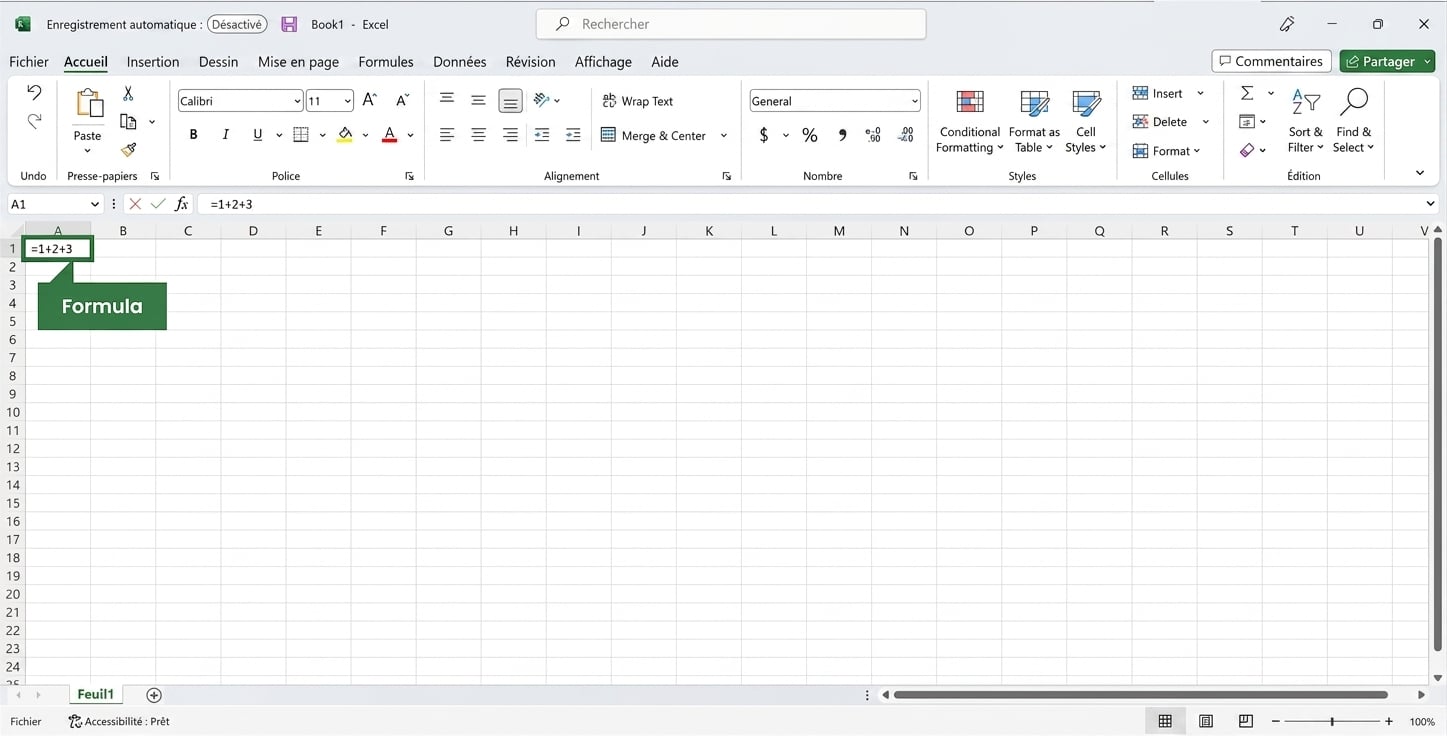Switch to the Révision tab
Image resolution: width=1447 pixels, height=736 pixels.
pyautogui.click(x=531, y=61)
